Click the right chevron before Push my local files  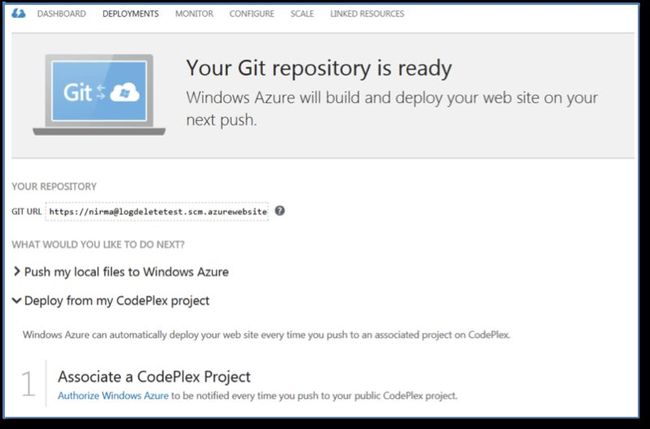(17, 272)
